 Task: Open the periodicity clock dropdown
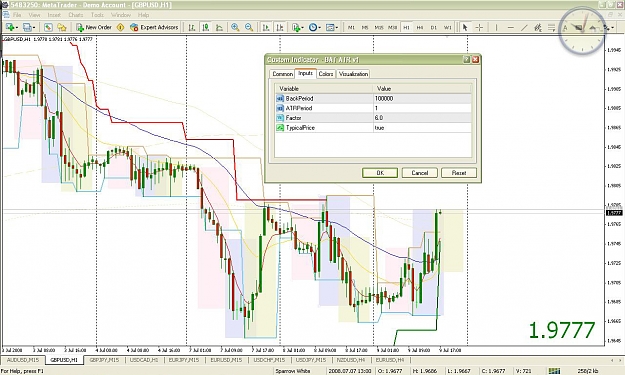(314, 27)
